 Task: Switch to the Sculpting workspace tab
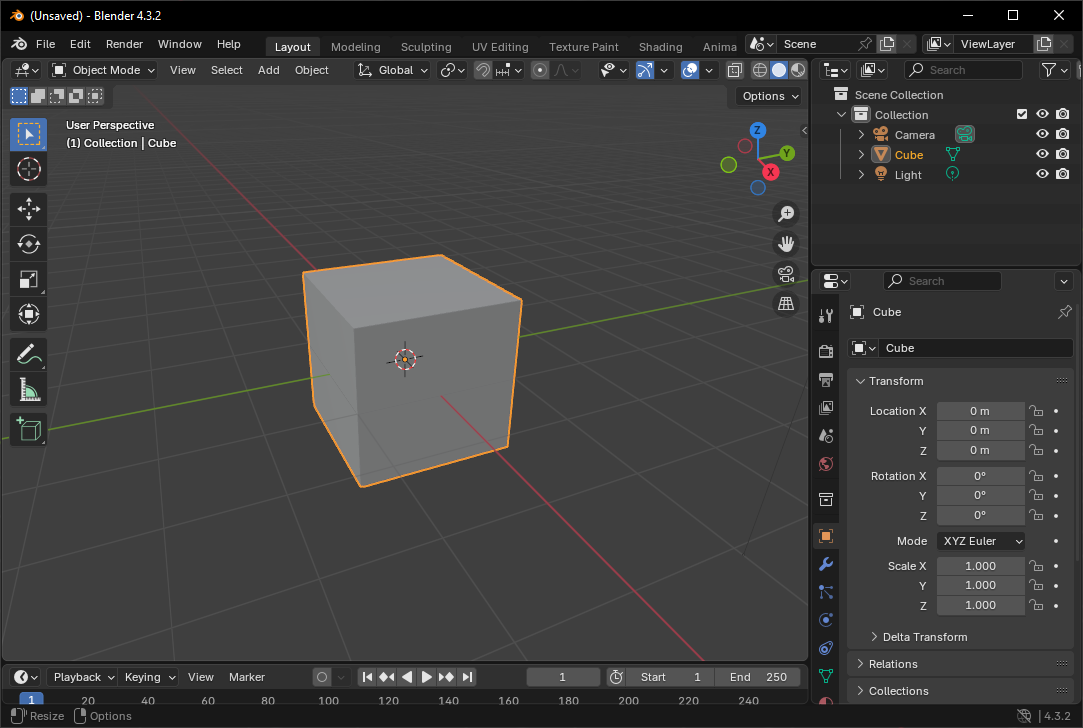click(426, 47)
